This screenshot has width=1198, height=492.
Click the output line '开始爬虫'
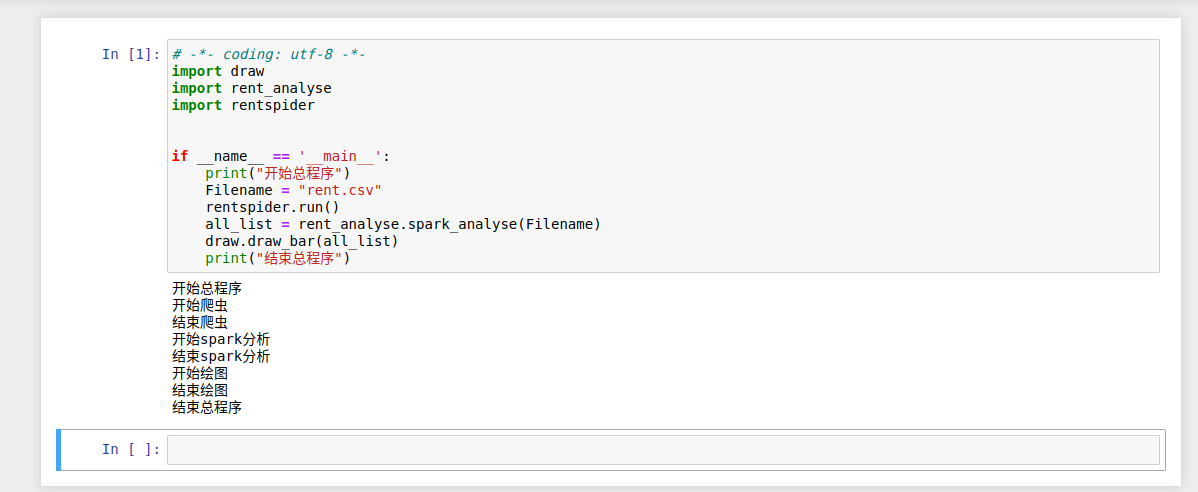point(200,306)
